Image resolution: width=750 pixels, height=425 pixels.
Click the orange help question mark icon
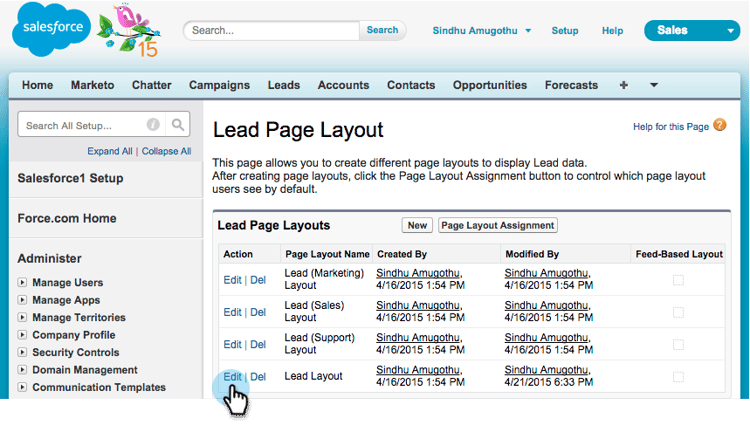click(719, 125)
